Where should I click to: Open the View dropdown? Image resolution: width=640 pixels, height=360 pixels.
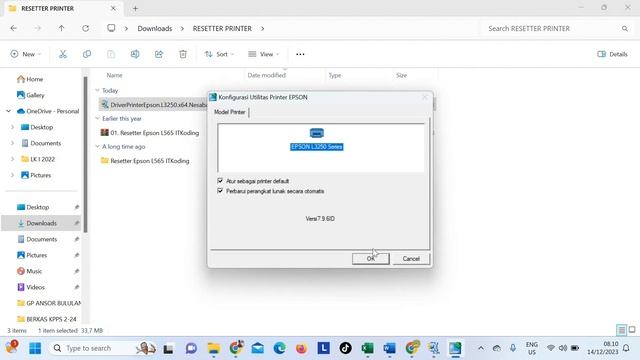click(x=264, y=54)
